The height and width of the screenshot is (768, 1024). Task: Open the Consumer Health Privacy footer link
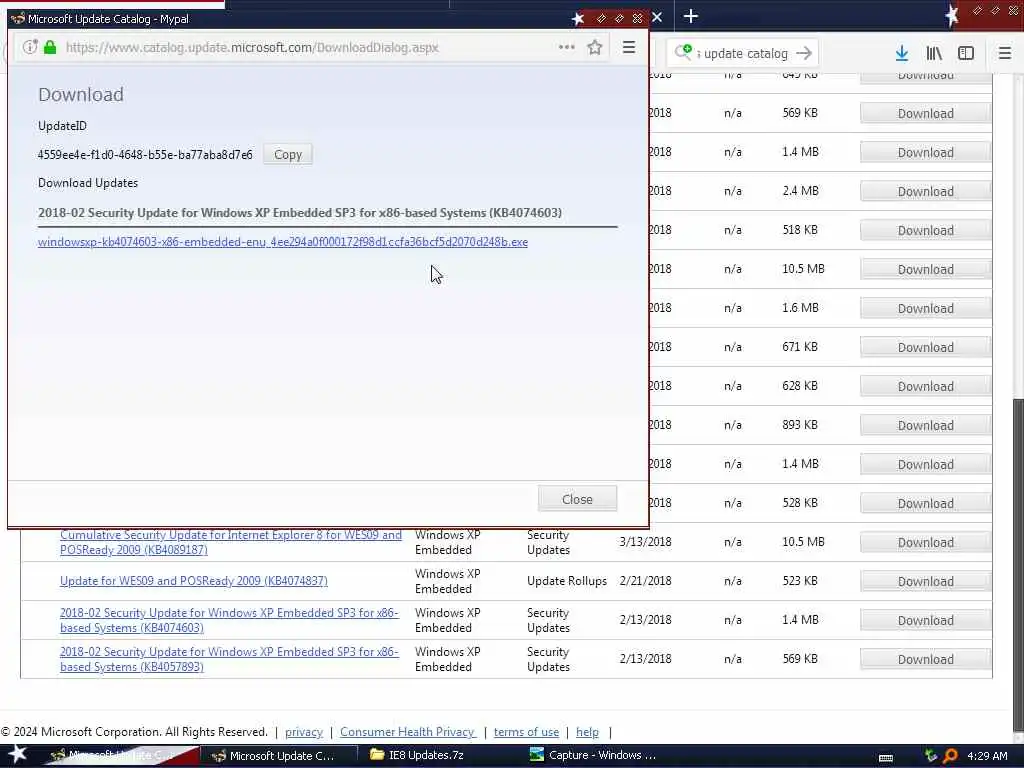pyautogui.click(x=408, y=732)
